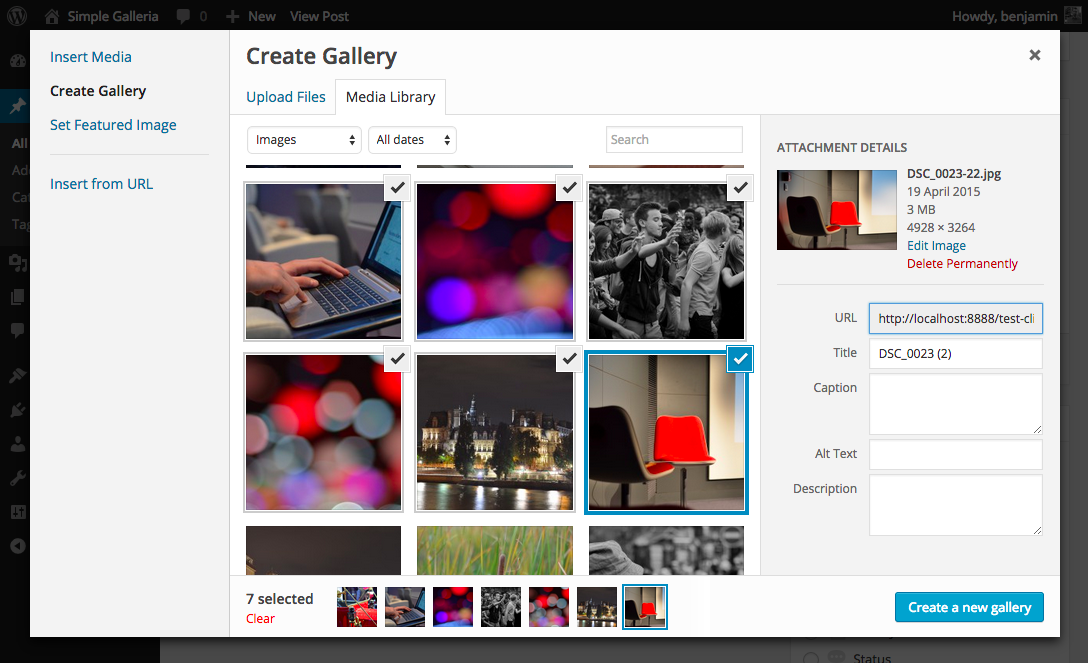Open the Appearance icon in the sidebar
The height and width of the screenshot is (663, 1088).
[x=17, y=375]
